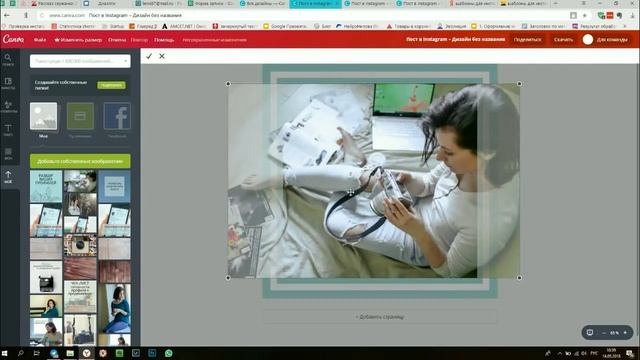
Task: Open the Elements panel in sidebar
Action: 8,107
